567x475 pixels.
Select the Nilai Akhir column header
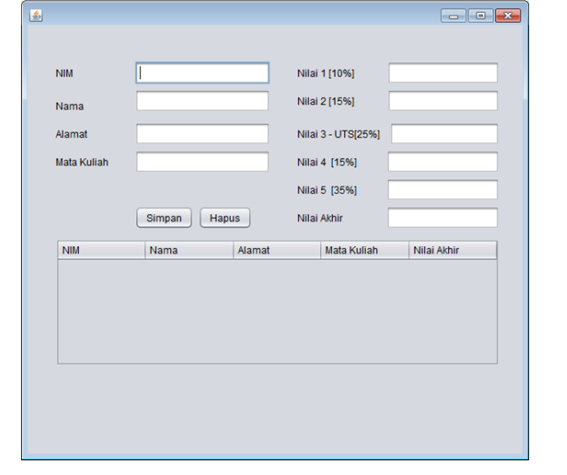tap(453, 250)
